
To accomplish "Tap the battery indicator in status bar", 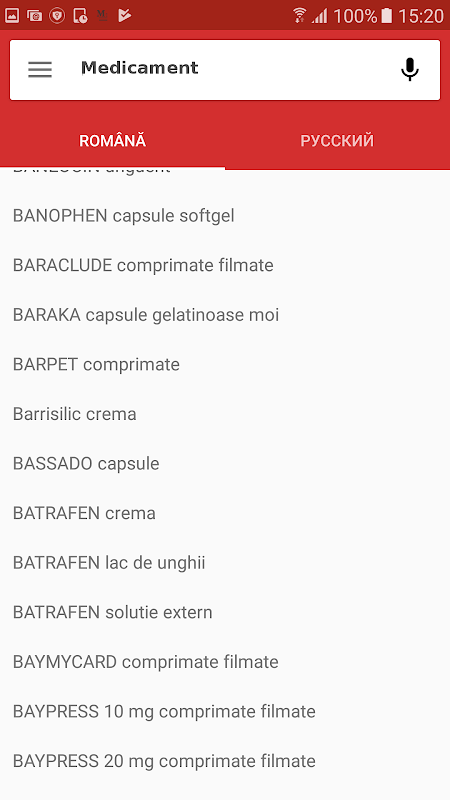I will [x=387, y=15].
